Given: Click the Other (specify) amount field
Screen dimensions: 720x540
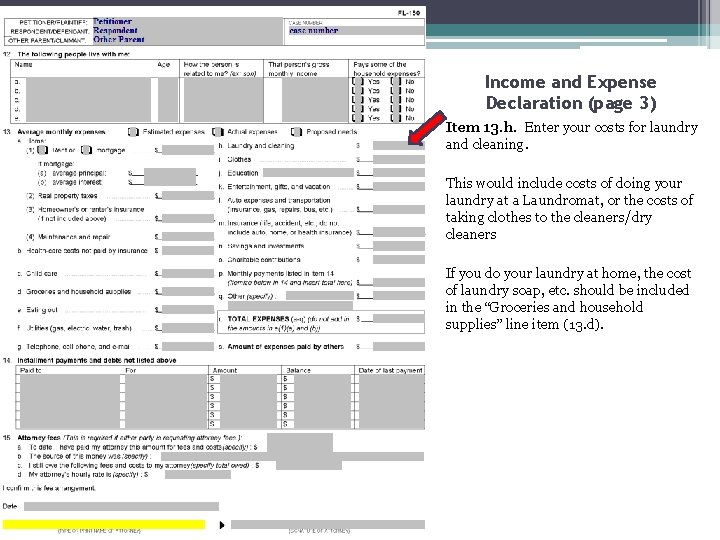Looking at the screenshot, I should pos(399,296).
